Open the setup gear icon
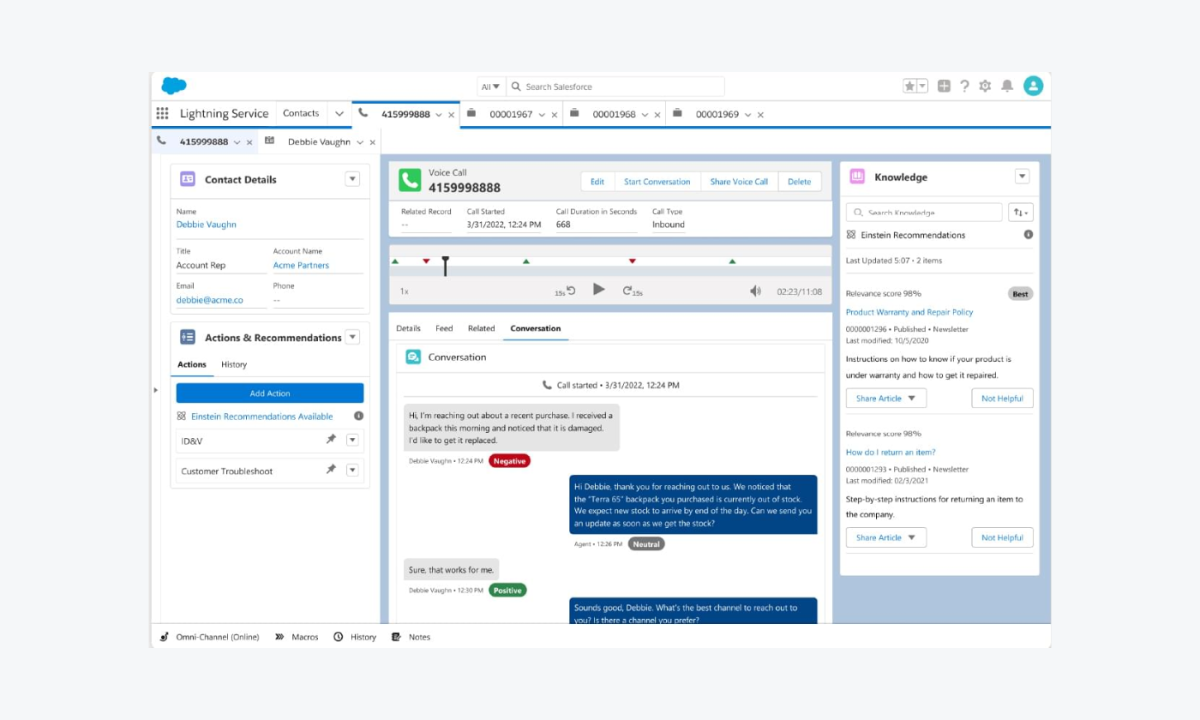 (985, 86)
